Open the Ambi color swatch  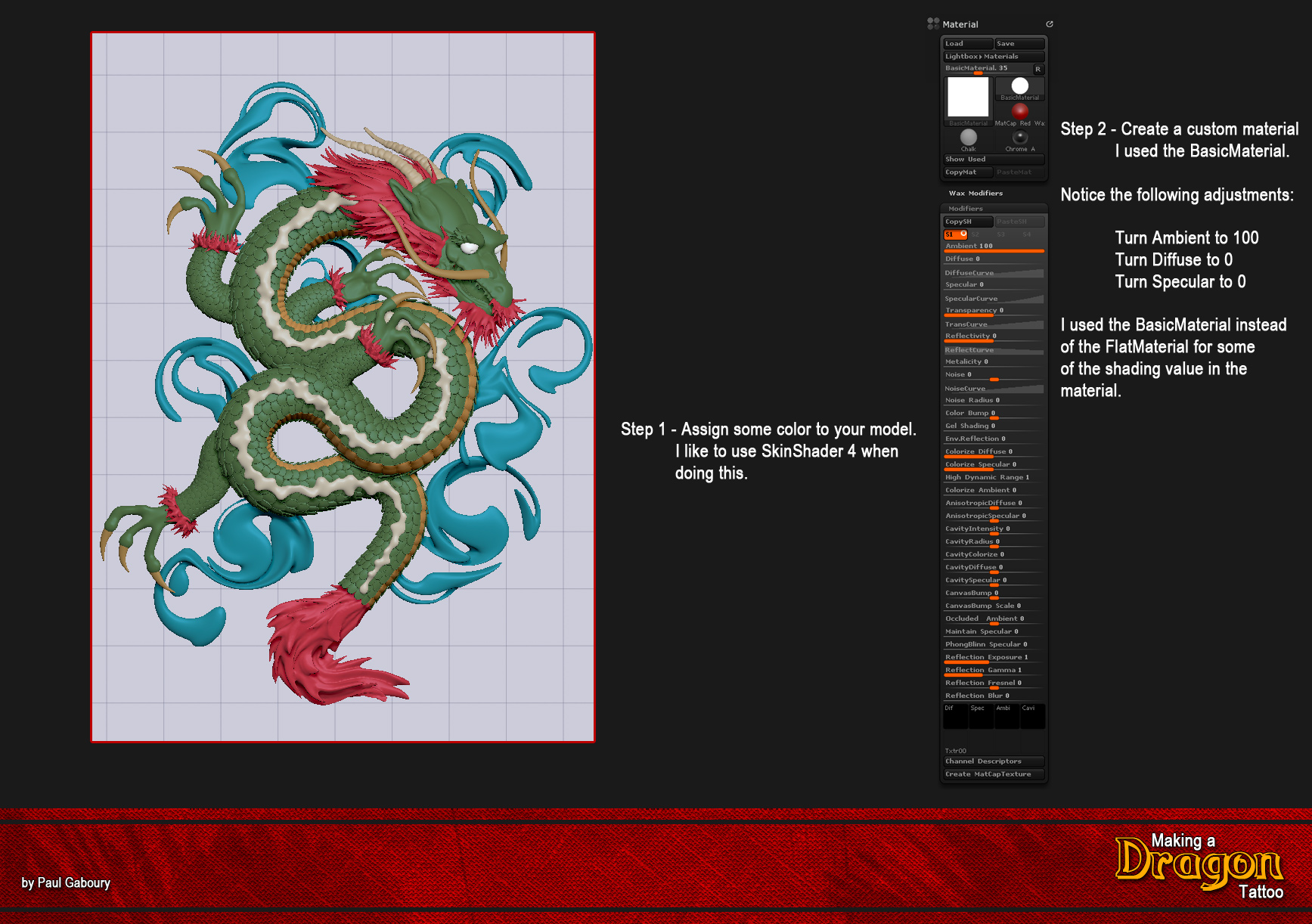pyautogui.click(x=1007, y=717)
